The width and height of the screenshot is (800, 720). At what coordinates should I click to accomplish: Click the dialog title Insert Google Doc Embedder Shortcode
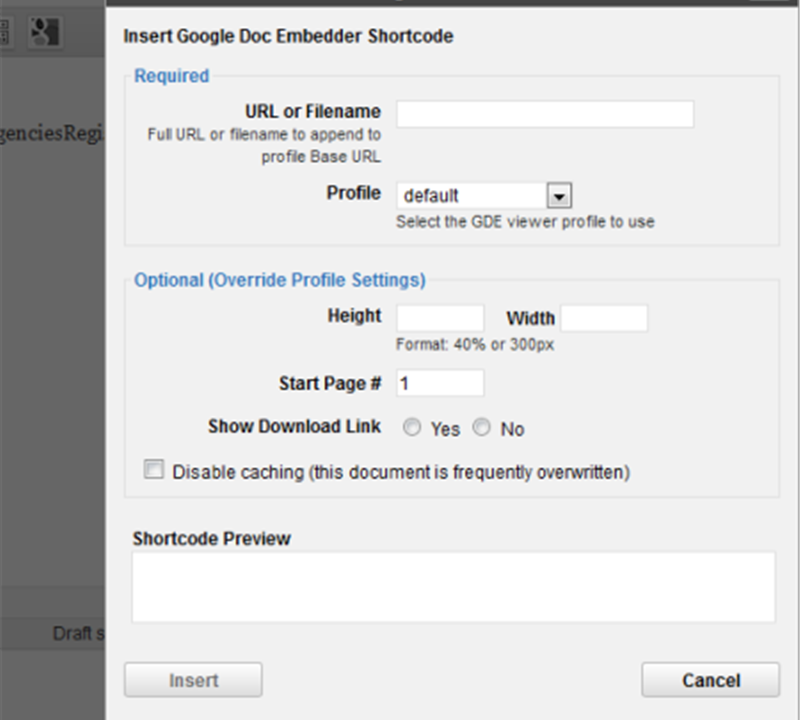point(288,37)
